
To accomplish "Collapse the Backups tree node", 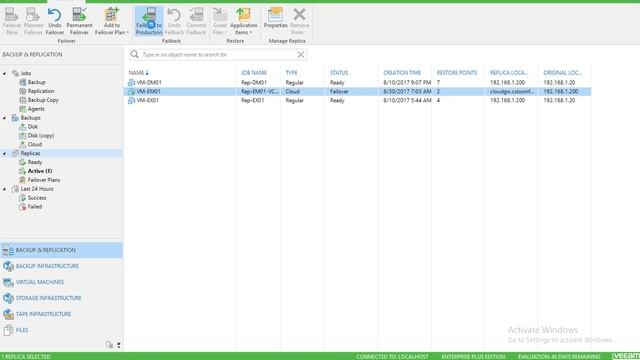I will point(4,118).
